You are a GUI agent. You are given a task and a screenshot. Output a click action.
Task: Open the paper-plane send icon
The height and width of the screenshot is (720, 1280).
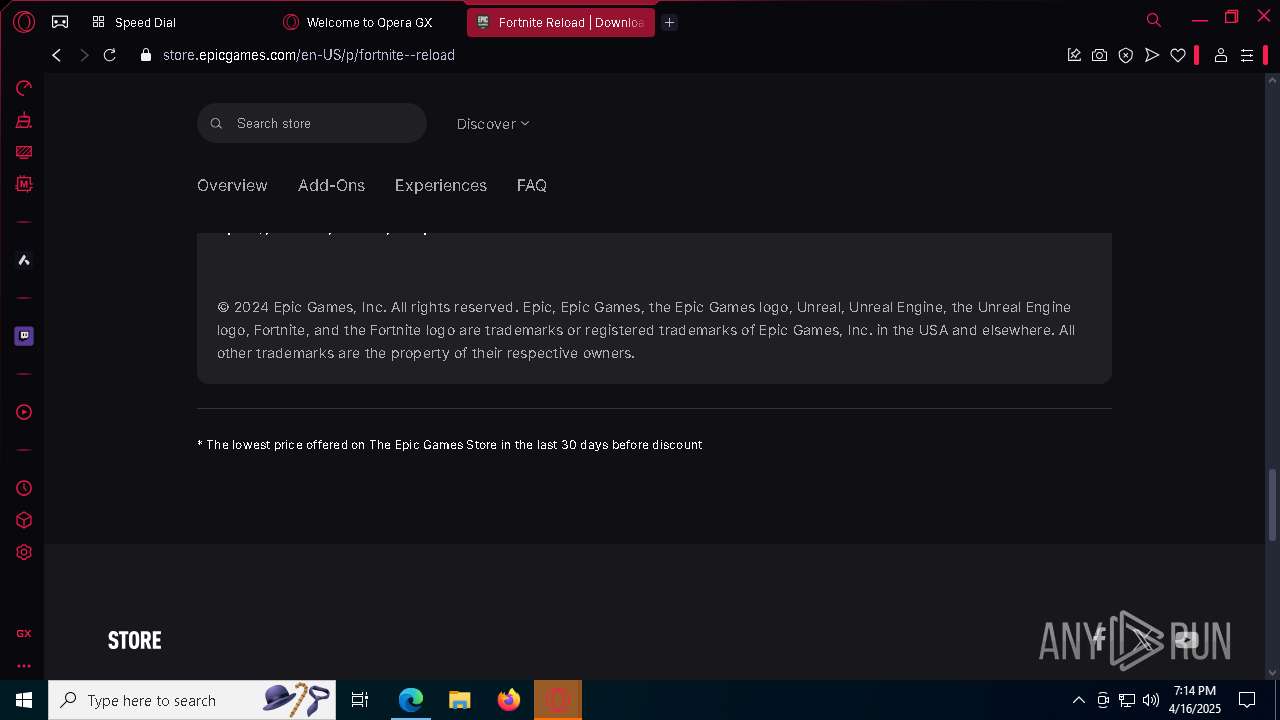point(1152,55)
